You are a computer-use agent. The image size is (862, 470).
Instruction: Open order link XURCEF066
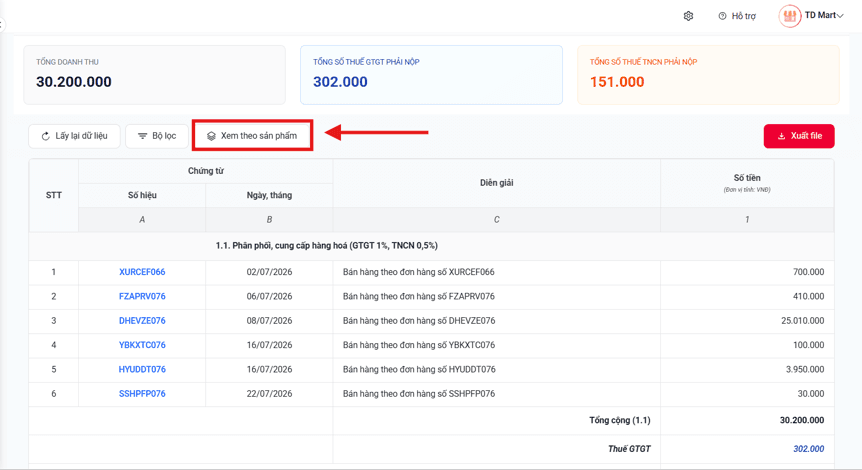[x=142, y=272]
